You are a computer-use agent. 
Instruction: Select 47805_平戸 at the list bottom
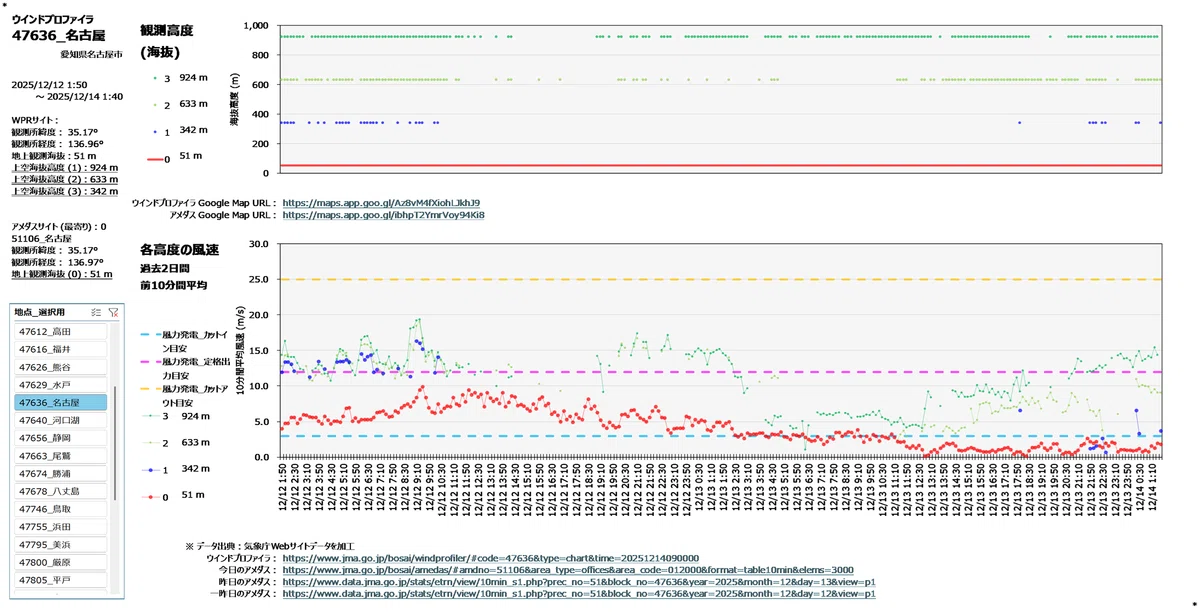pos(60,580)
